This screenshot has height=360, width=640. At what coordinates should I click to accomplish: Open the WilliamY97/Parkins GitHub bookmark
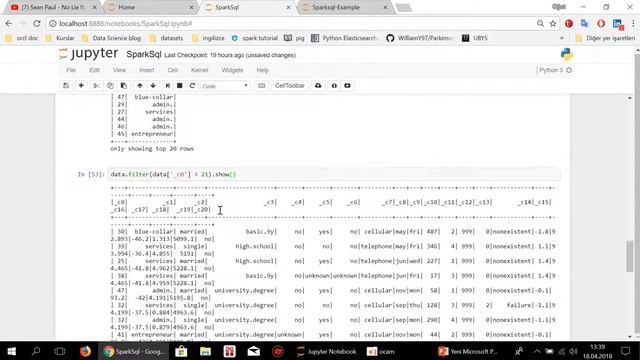tap(420, 38)
